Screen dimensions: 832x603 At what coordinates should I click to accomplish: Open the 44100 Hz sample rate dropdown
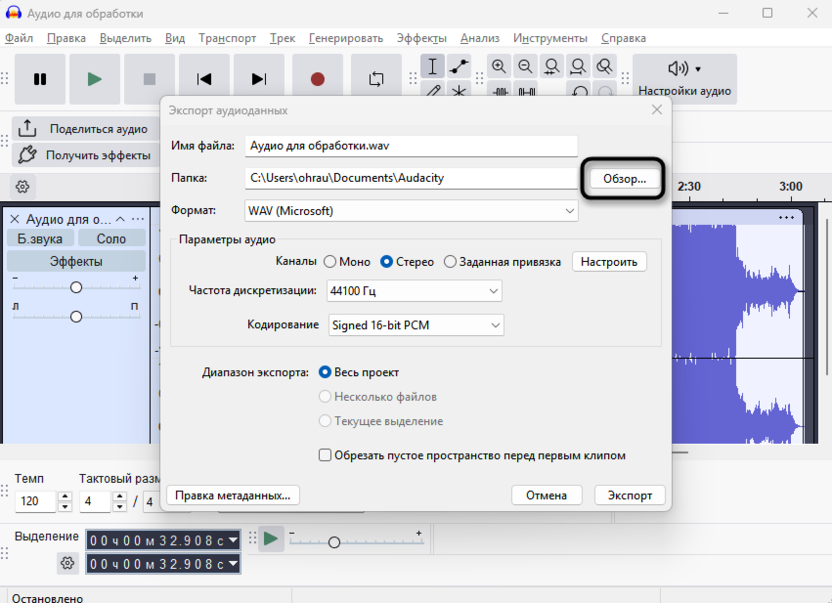coord(413,291)
